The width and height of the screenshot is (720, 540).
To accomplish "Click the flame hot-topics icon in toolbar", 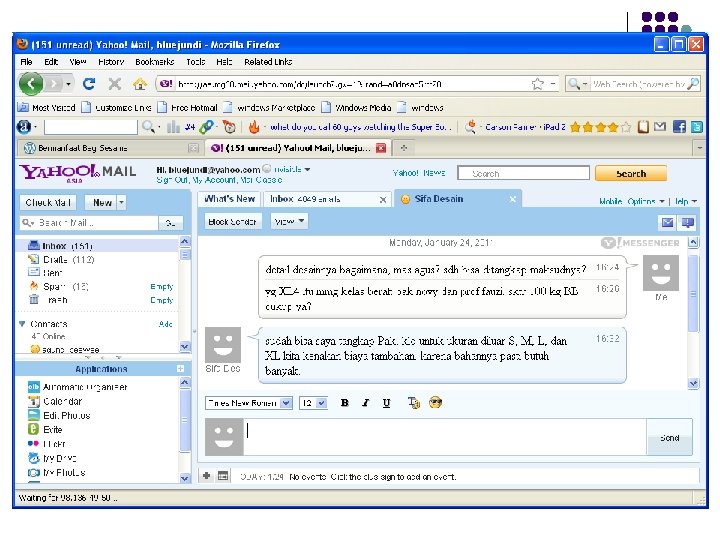I will pyautogui.click(x=254, y=127).
